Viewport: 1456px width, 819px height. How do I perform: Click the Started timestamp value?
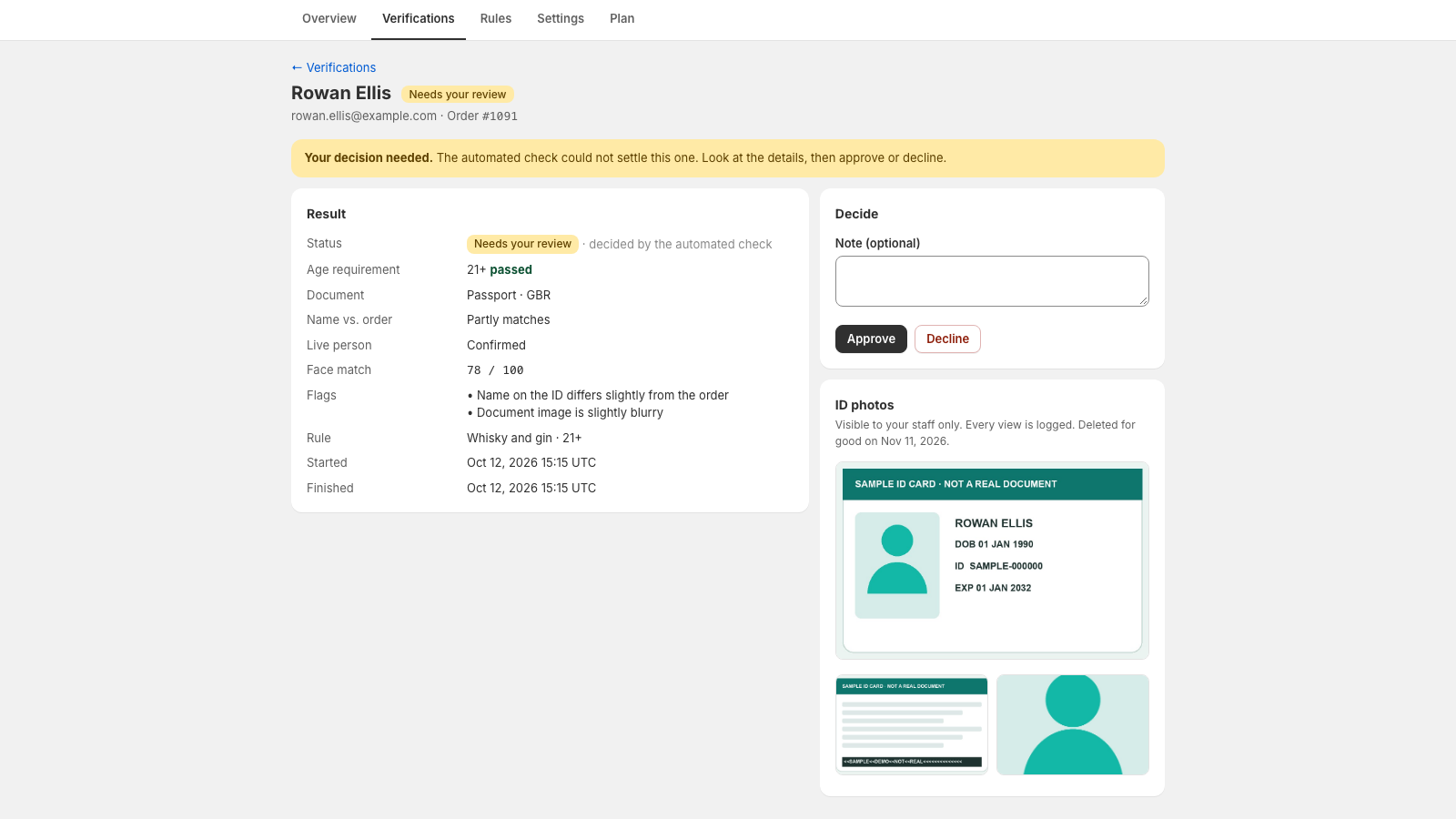click(531, 462)
